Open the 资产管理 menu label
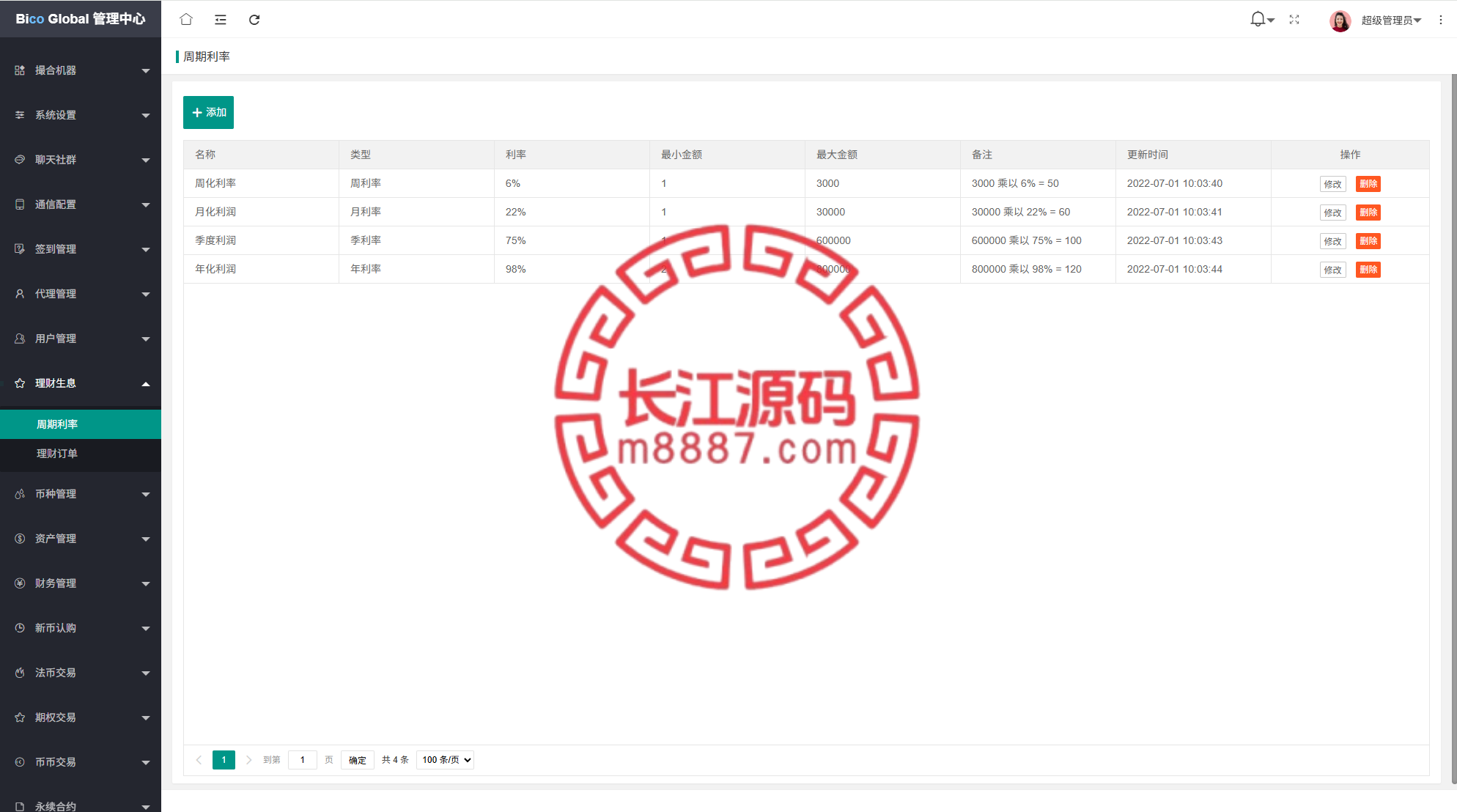The image size is (1457, 812). [x=56, y=539]
